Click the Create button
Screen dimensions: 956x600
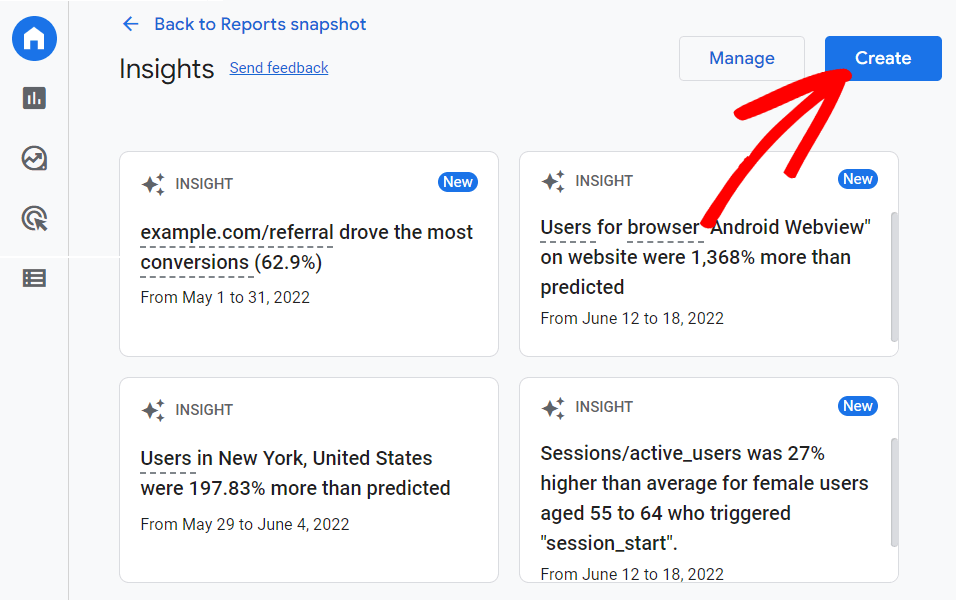pos(883,58)
